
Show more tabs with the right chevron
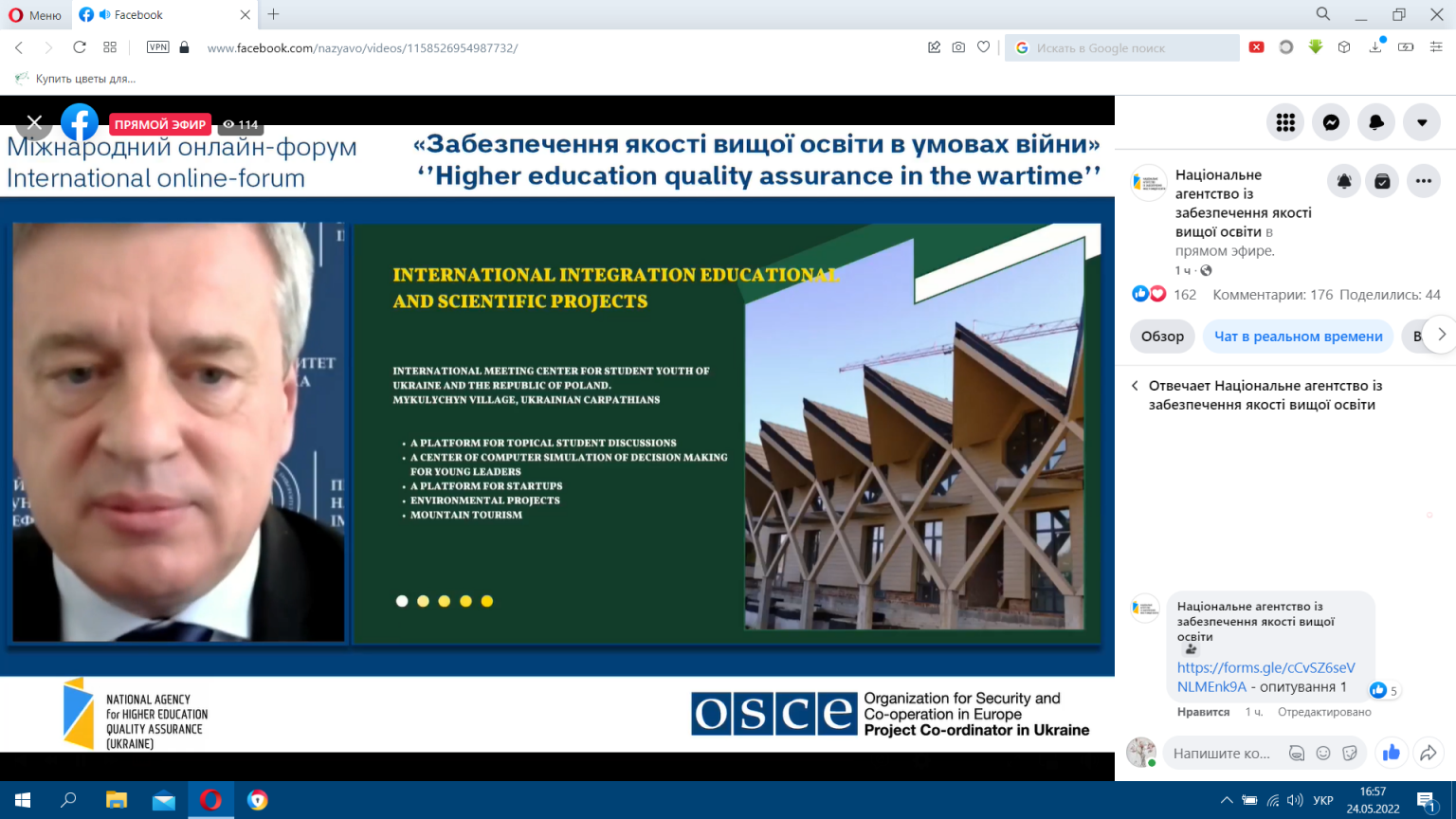coord(1441,335)
